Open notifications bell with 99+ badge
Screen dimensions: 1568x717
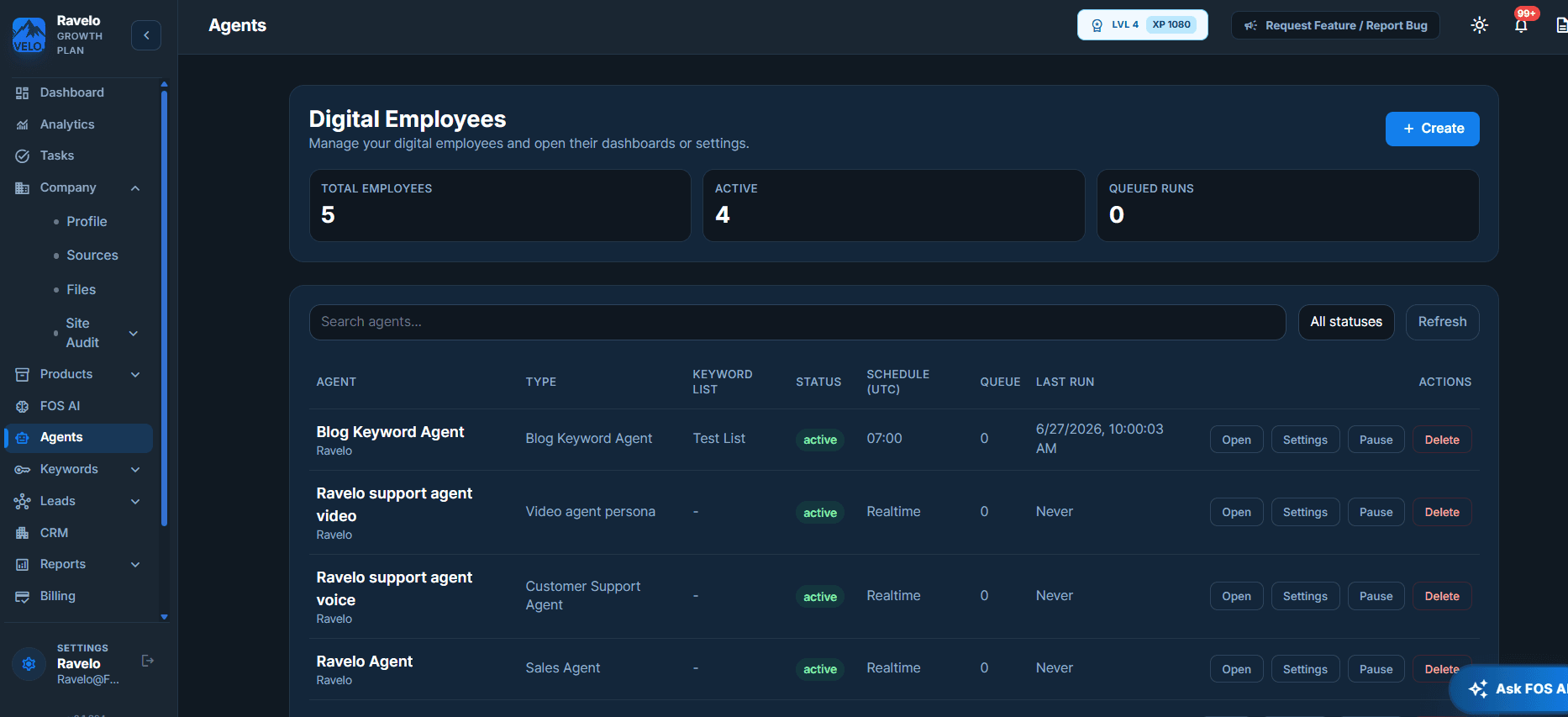(1521, 25)
